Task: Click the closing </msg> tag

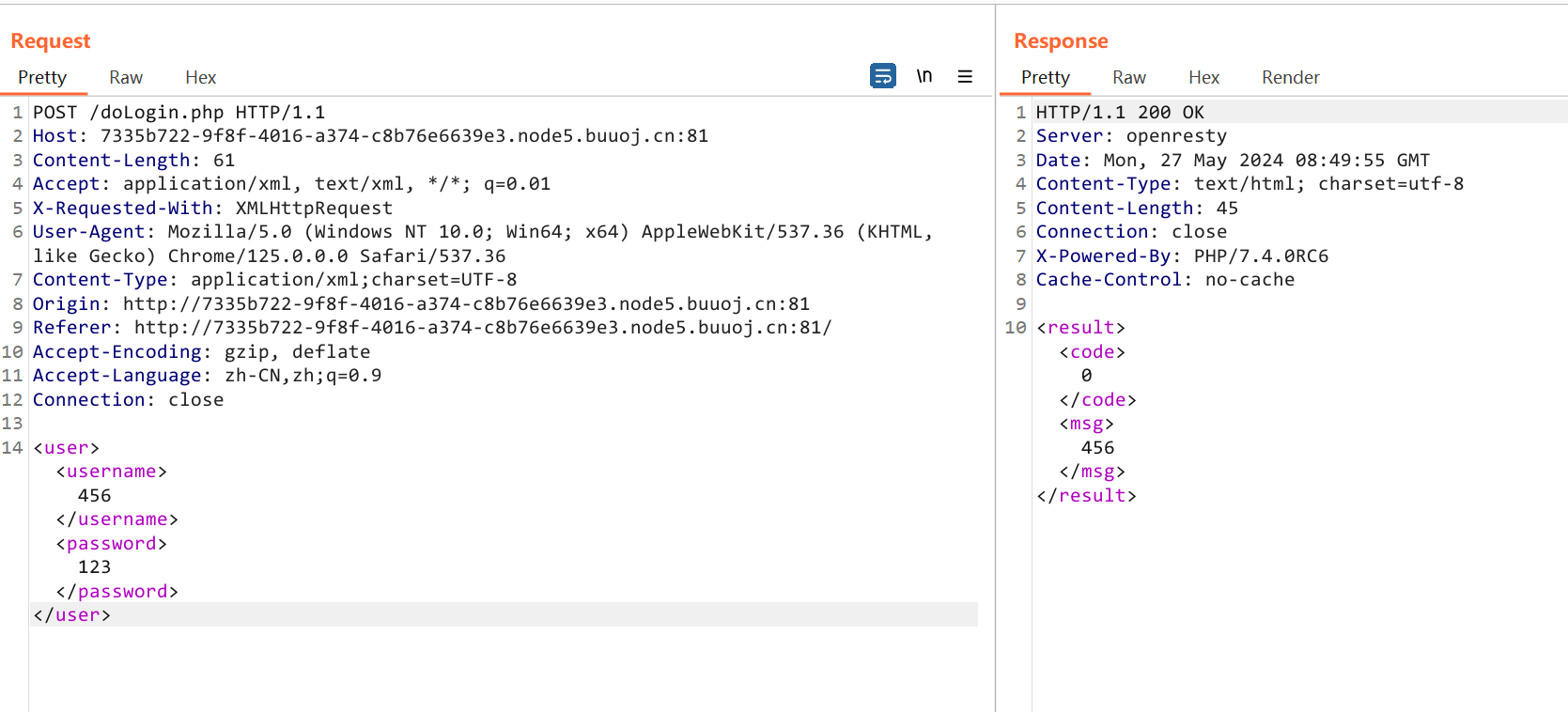Action: [1092, 471]
